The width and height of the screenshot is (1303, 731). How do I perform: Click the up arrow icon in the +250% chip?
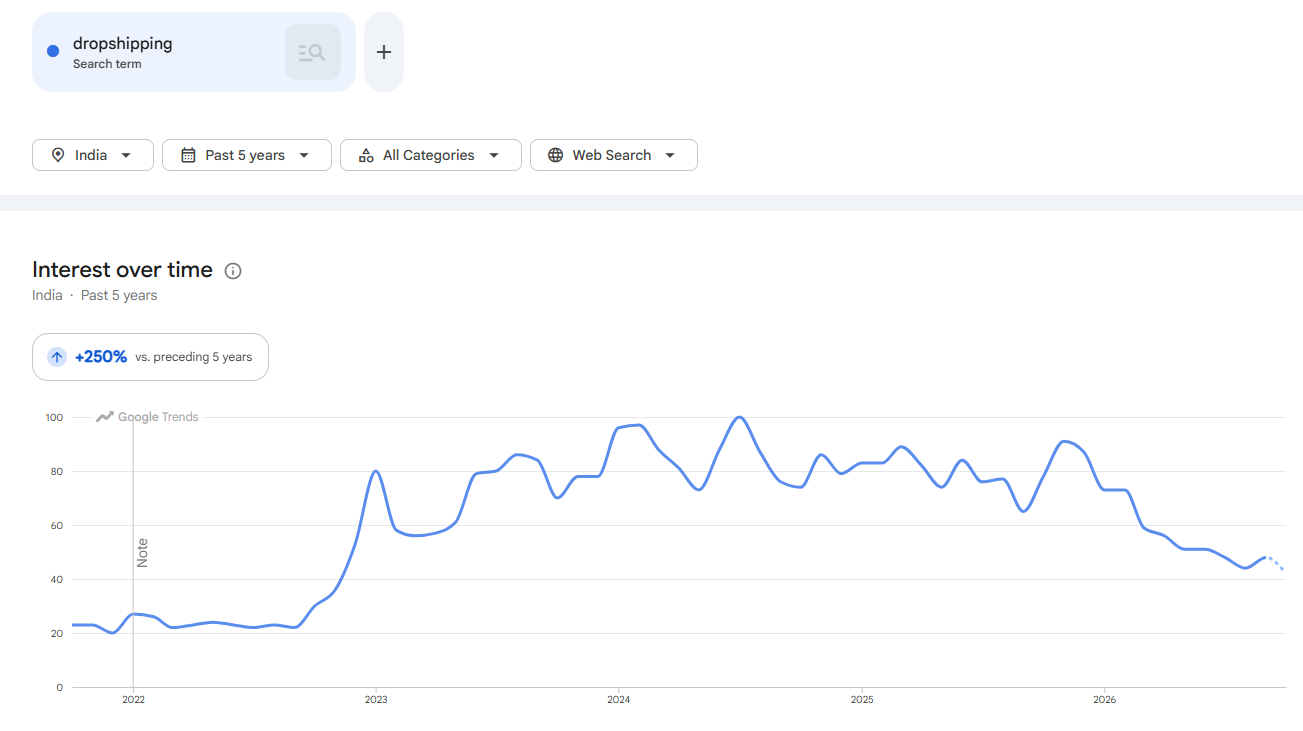tap(57, 357)
